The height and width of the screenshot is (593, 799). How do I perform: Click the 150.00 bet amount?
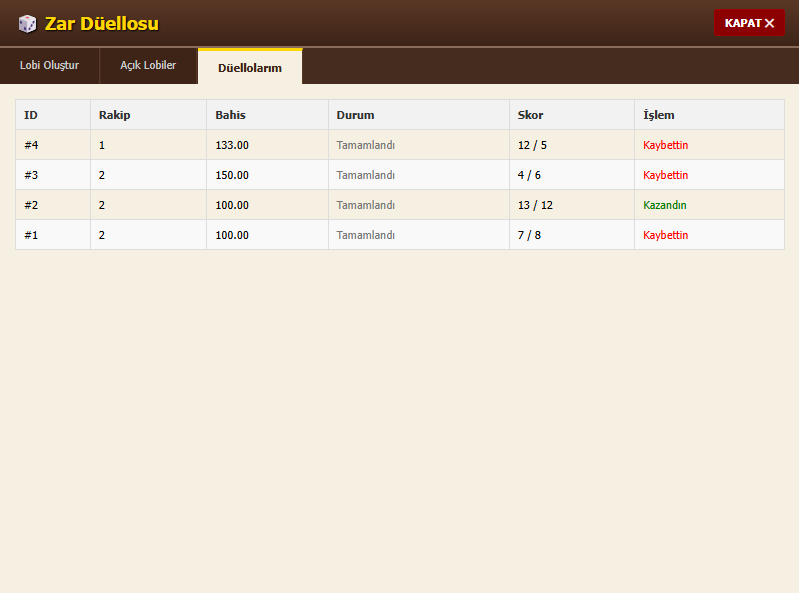[232, 175]
